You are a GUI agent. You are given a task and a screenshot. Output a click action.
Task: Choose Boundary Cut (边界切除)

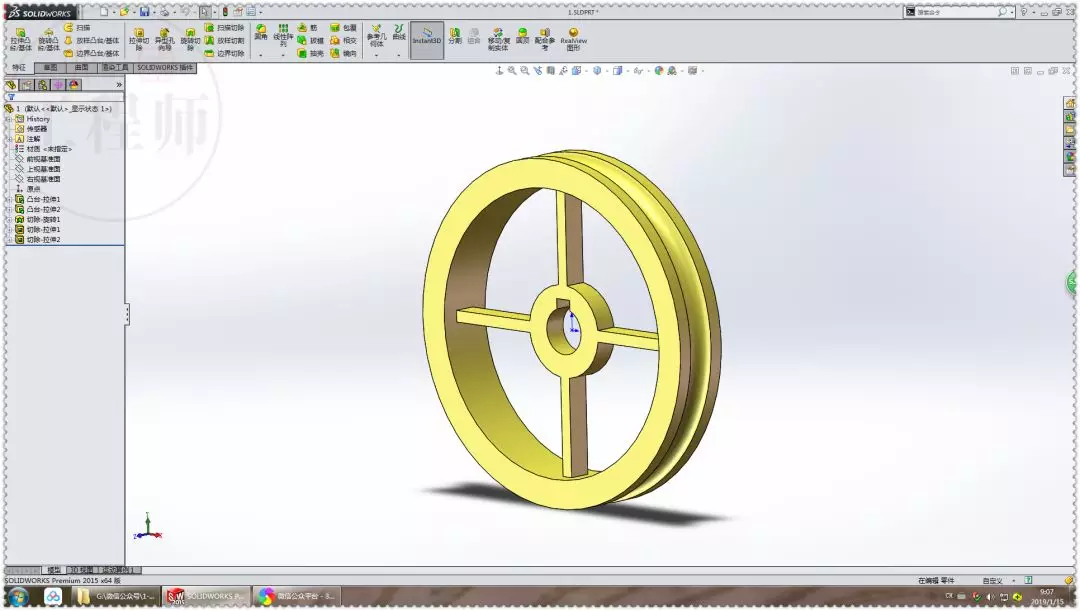(225, 53)
